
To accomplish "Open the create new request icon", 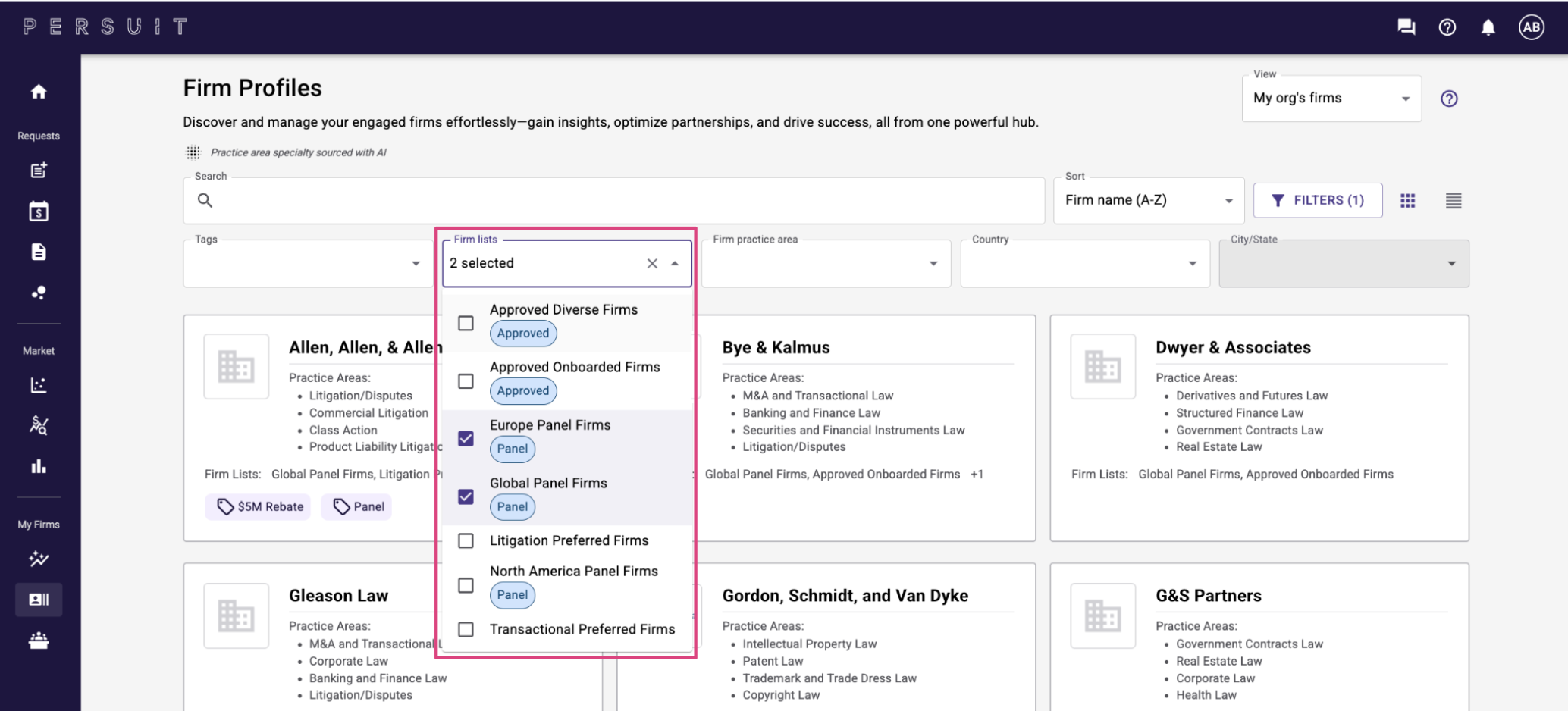I will 39,170.
